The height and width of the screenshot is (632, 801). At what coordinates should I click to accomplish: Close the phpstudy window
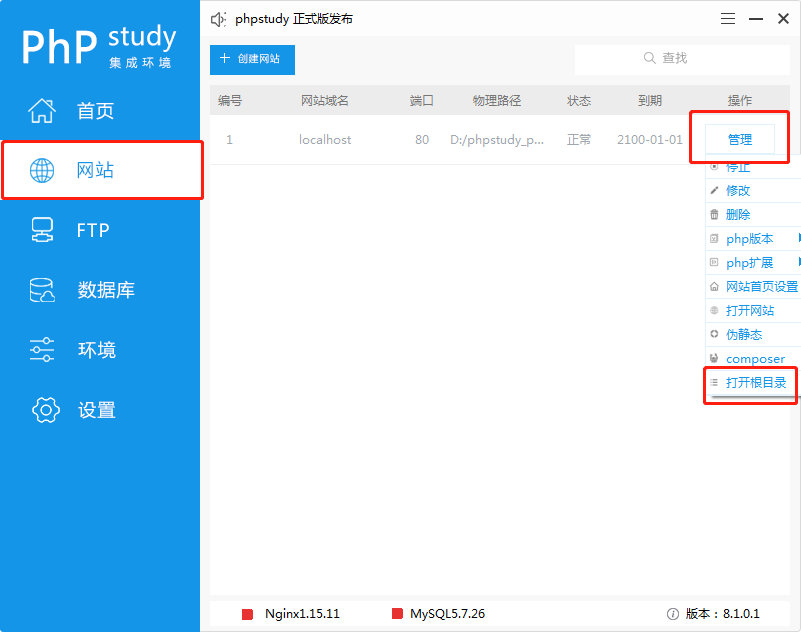[x=783, y=19]
